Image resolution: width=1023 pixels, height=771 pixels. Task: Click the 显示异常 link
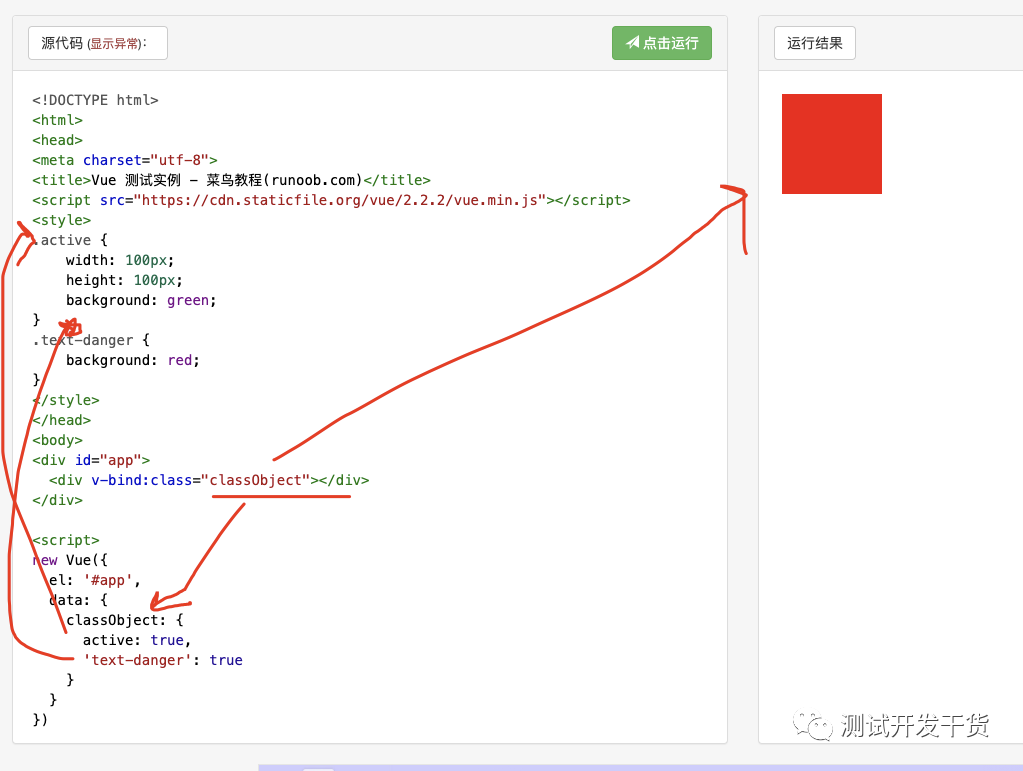115,44
